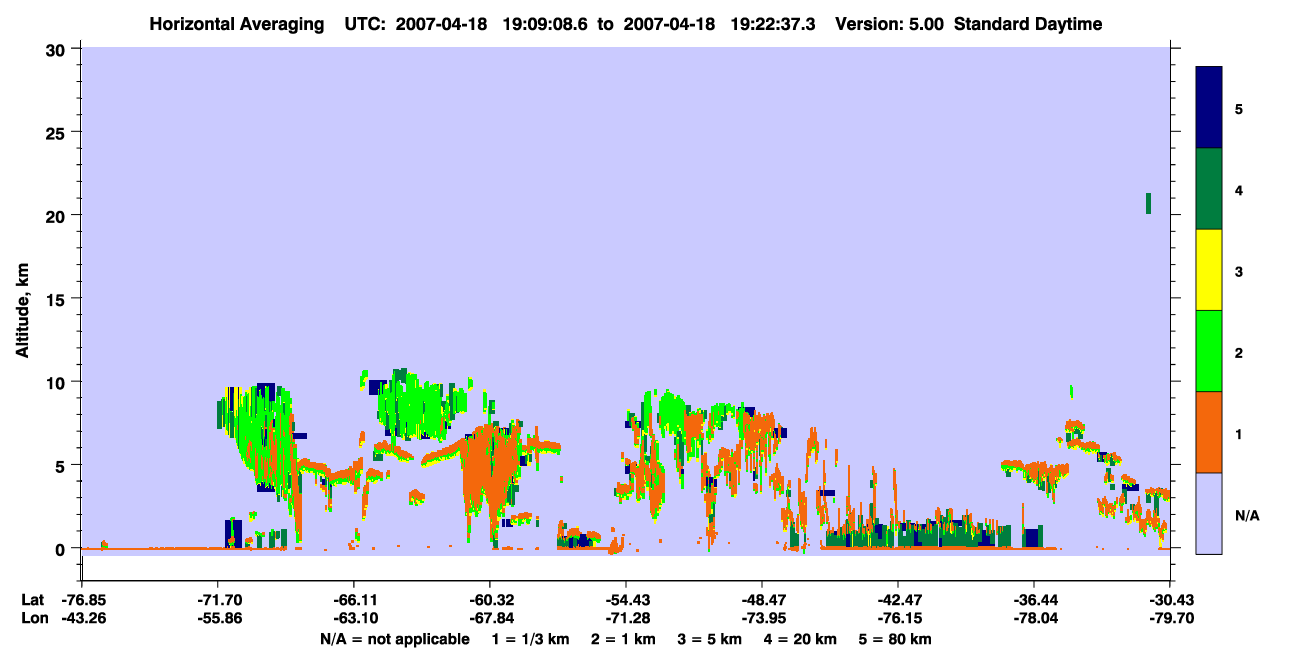Click the 'Version: 5.00' text in title

(x=889, y=24)
